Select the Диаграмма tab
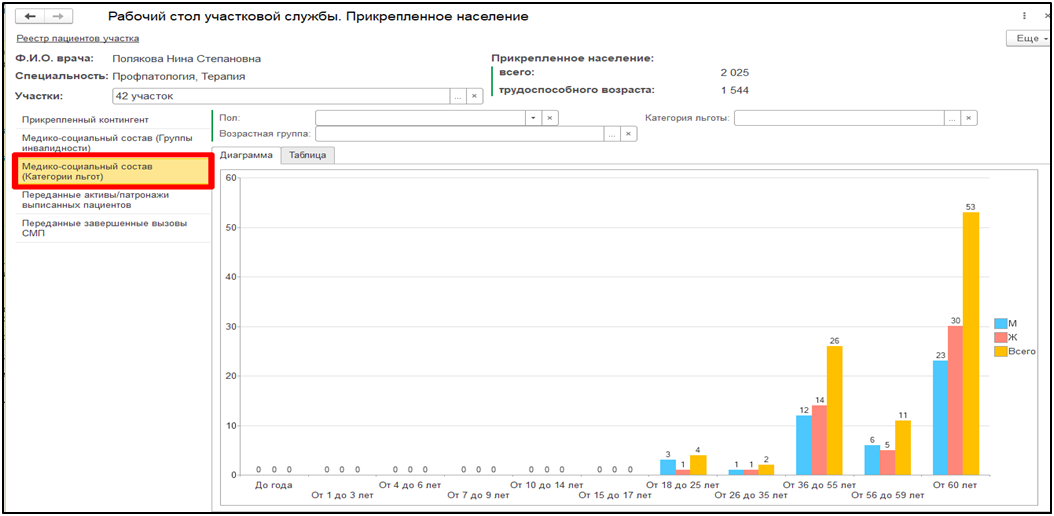 tap(246, 155)
